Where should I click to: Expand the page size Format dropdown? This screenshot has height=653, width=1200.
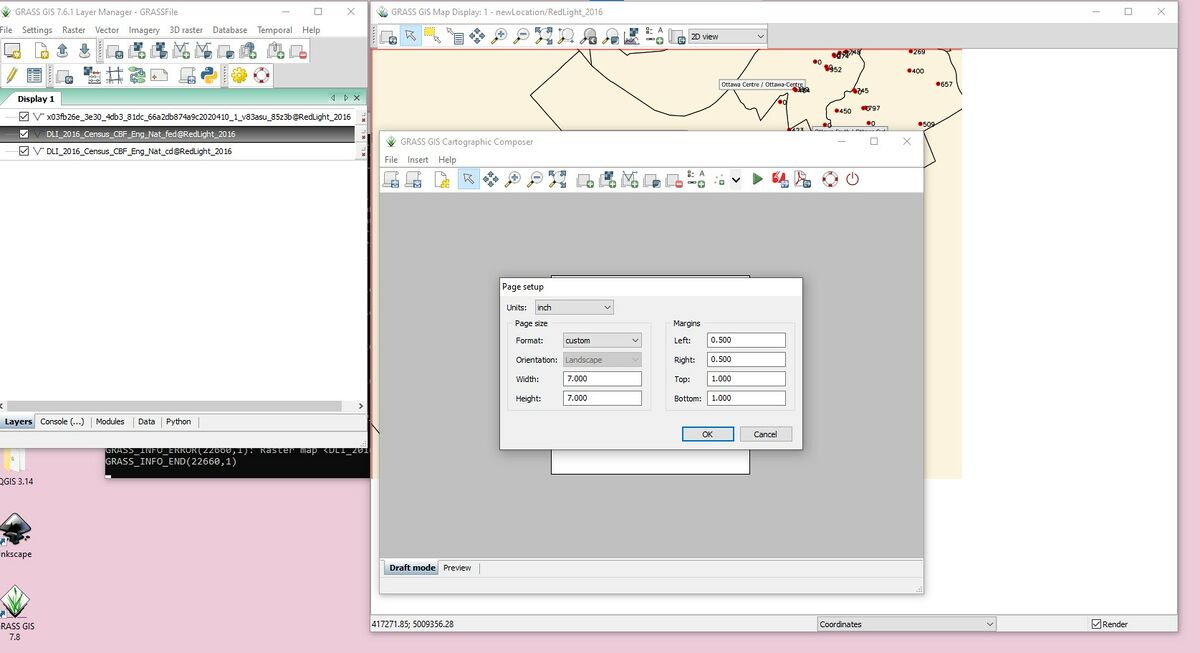pos(601,340)
